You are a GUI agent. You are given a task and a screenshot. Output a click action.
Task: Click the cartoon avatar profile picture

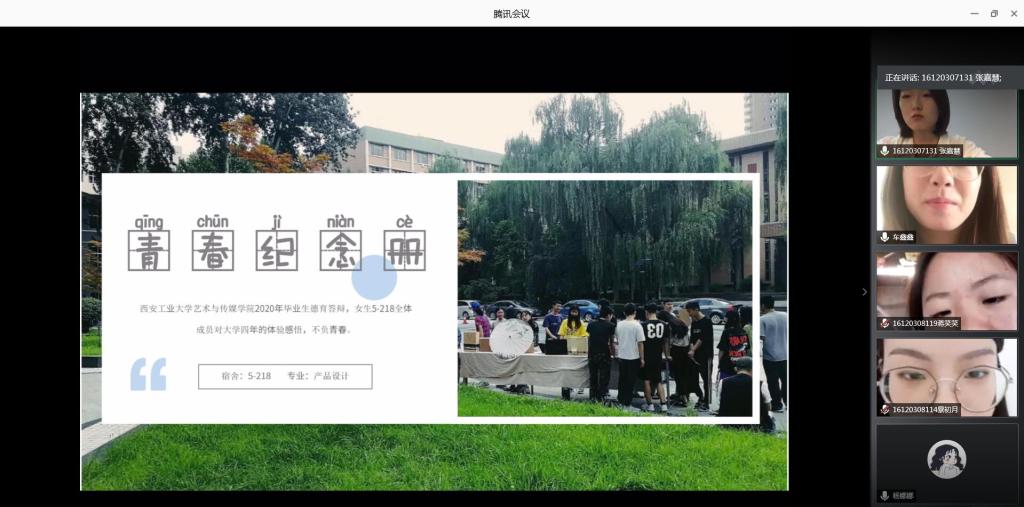click(946, 459)
